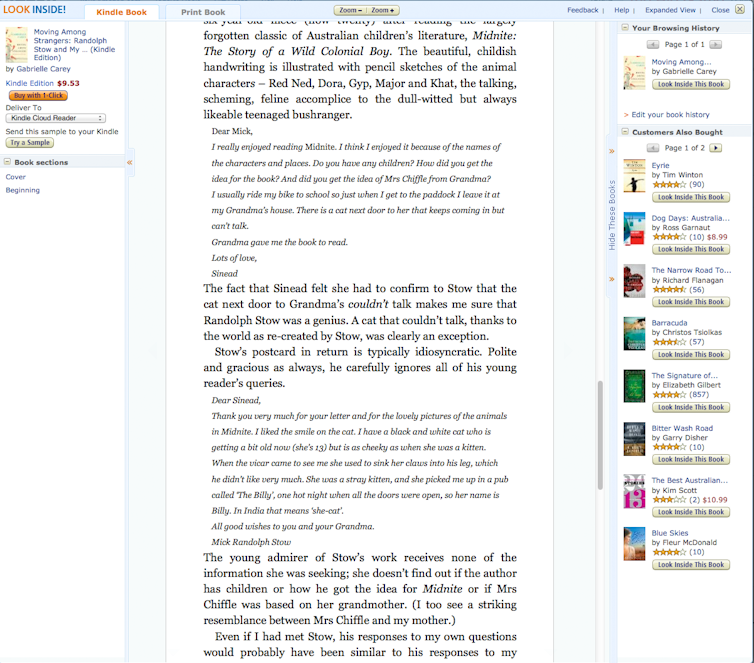Jump to the Beginning section

pos(23,190)
